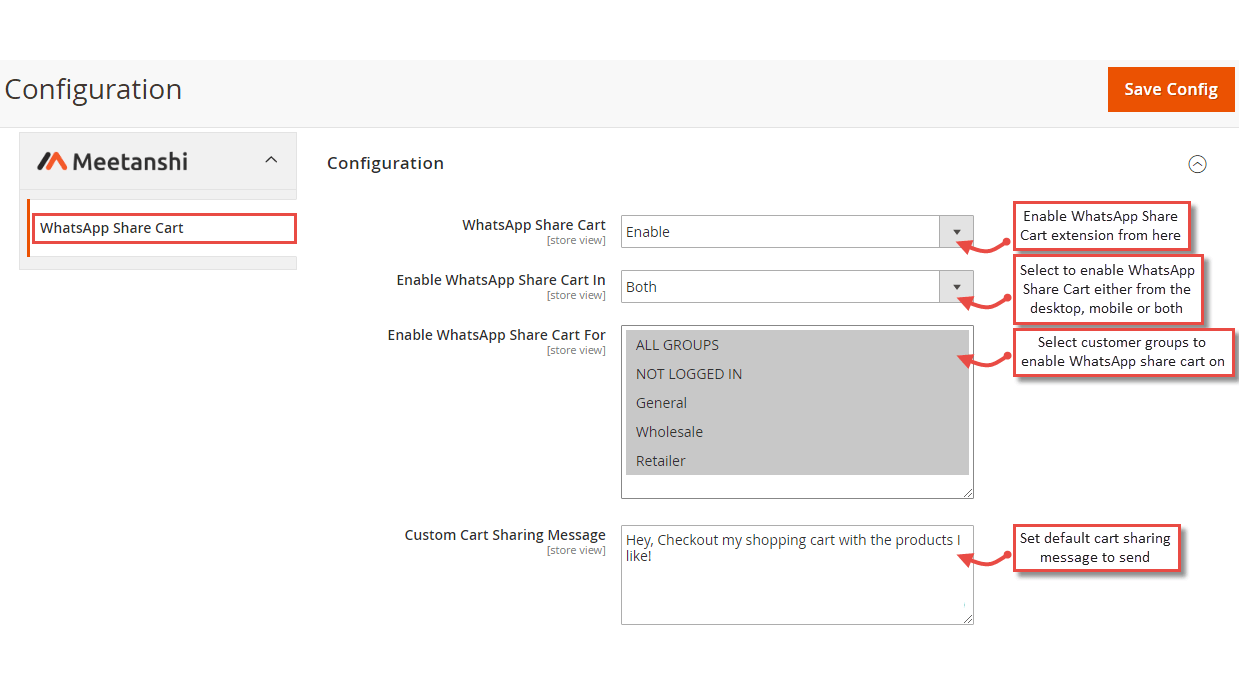Click the customer groups listbox resize handle
Viewport: 1239px width, 690px height.
pyautogui.click(x=968, y=493)
